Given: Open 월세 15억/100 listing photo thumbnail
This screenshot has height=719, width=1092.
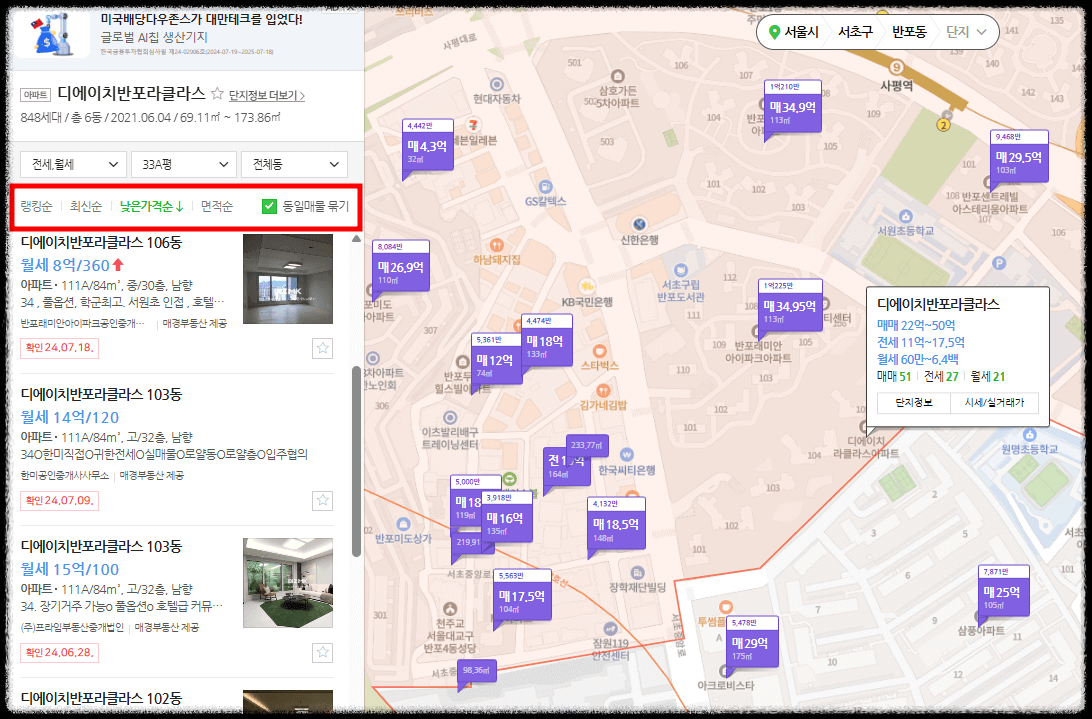Looking at the screenshot, I should pos(288,582).
